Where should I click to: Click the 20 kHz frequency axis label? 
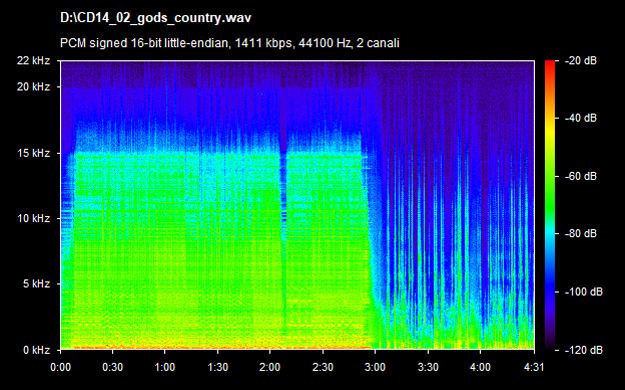(33, 87)
